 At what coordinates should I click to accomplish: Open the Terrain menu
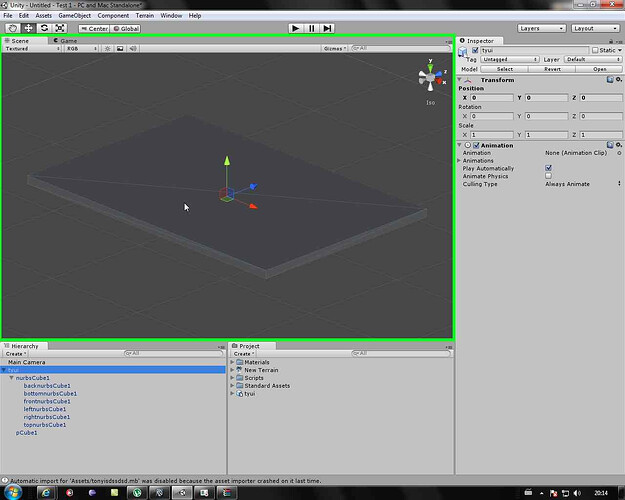(x=145, y=16)
